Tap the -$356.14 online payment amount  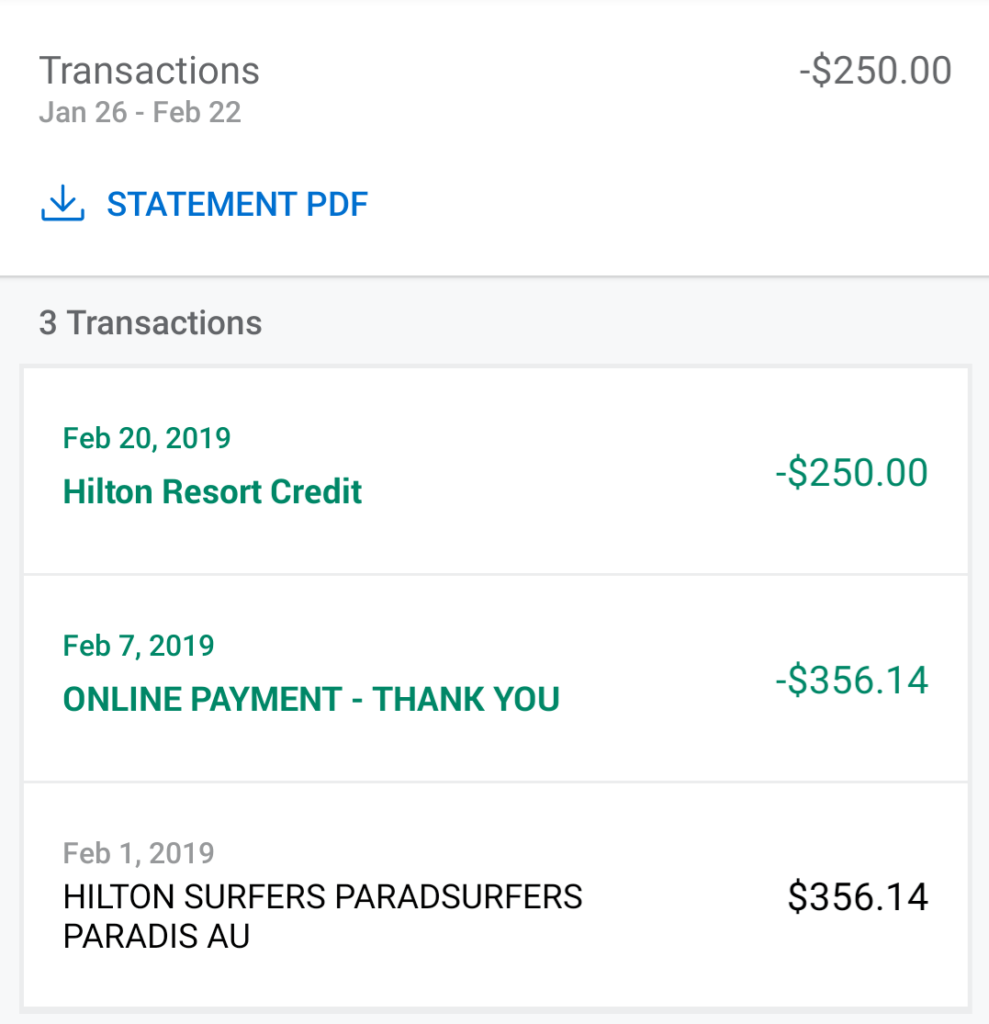pyautogui.click(x=851, y=680)
